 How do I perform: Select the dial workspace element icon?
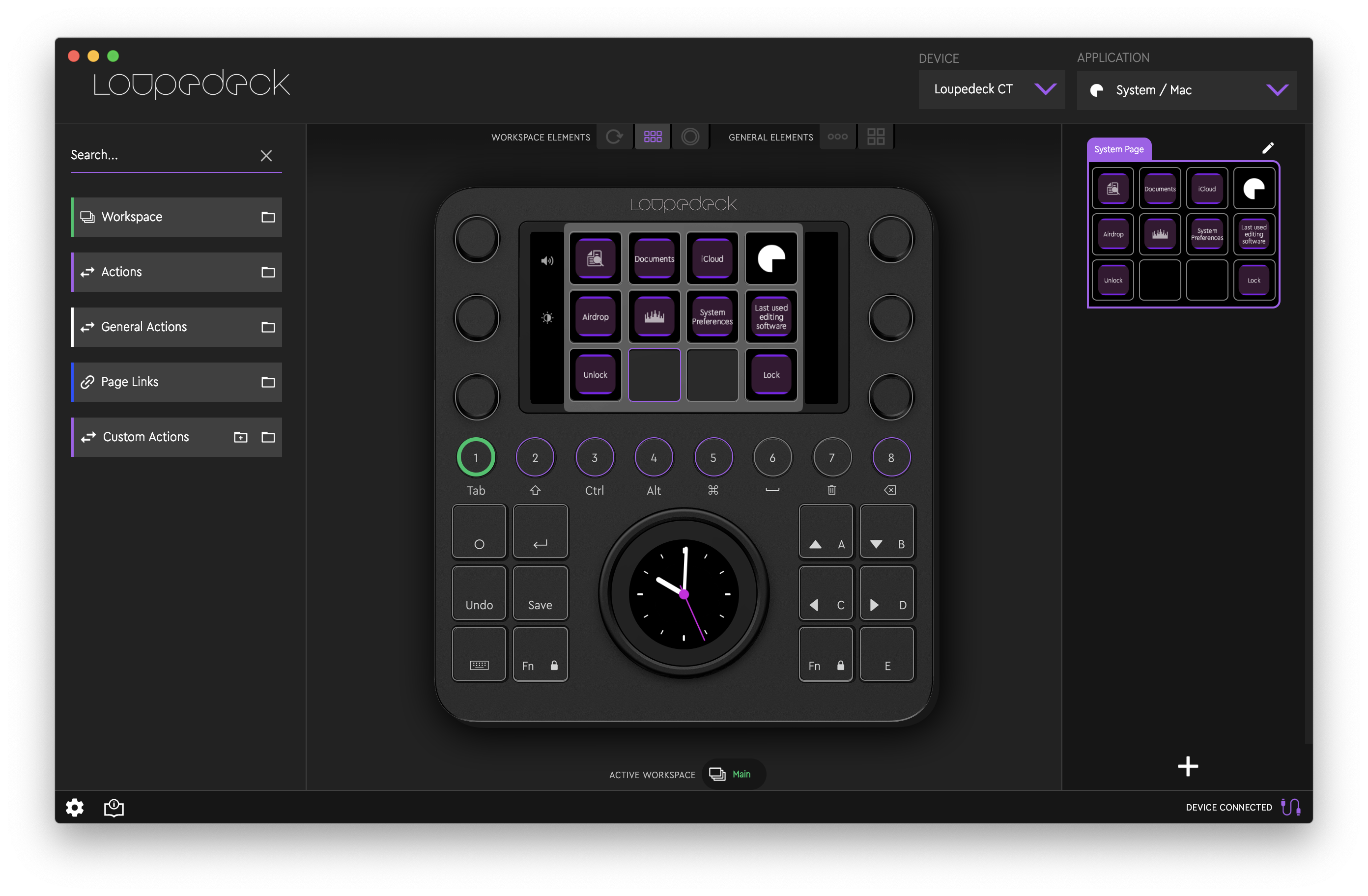pyautogui.click(x=690, y=137)
